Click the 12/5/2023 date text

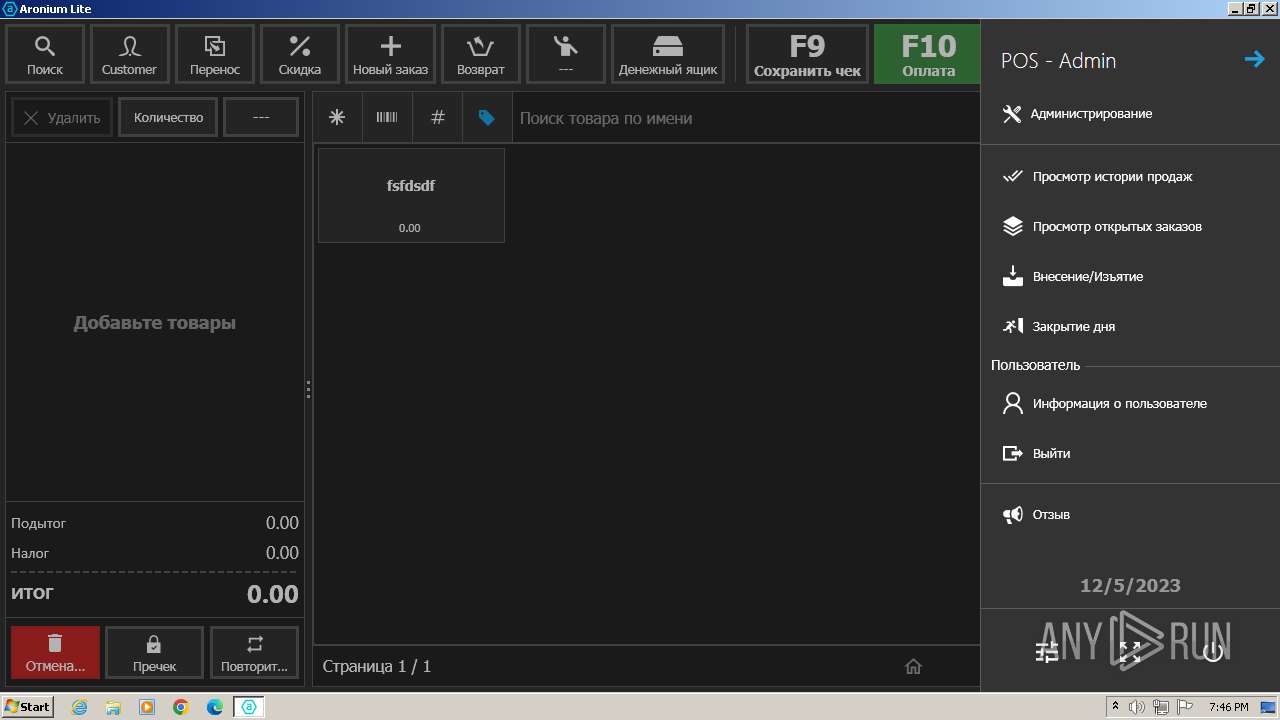coord(1130,586)
